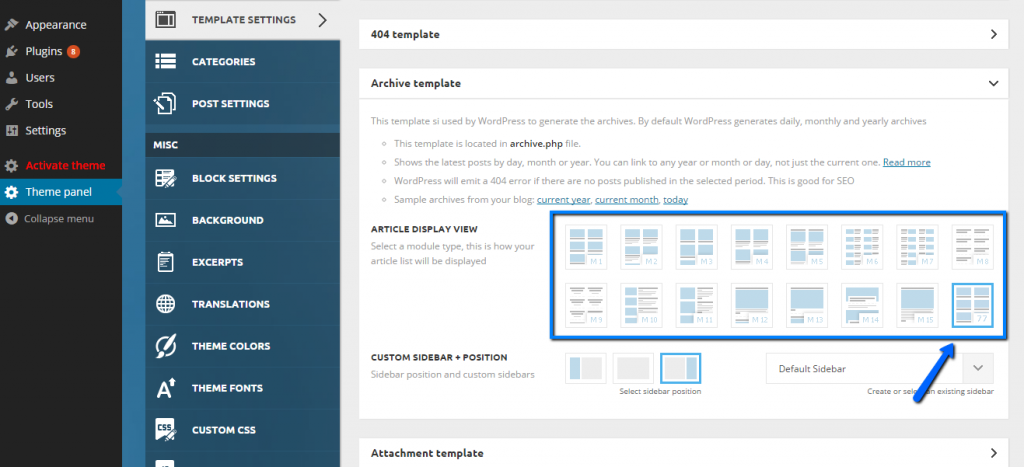Choose module M3 article display layout
The height and width of the screenshot is (467, 1024).
[x=696, y=247]
